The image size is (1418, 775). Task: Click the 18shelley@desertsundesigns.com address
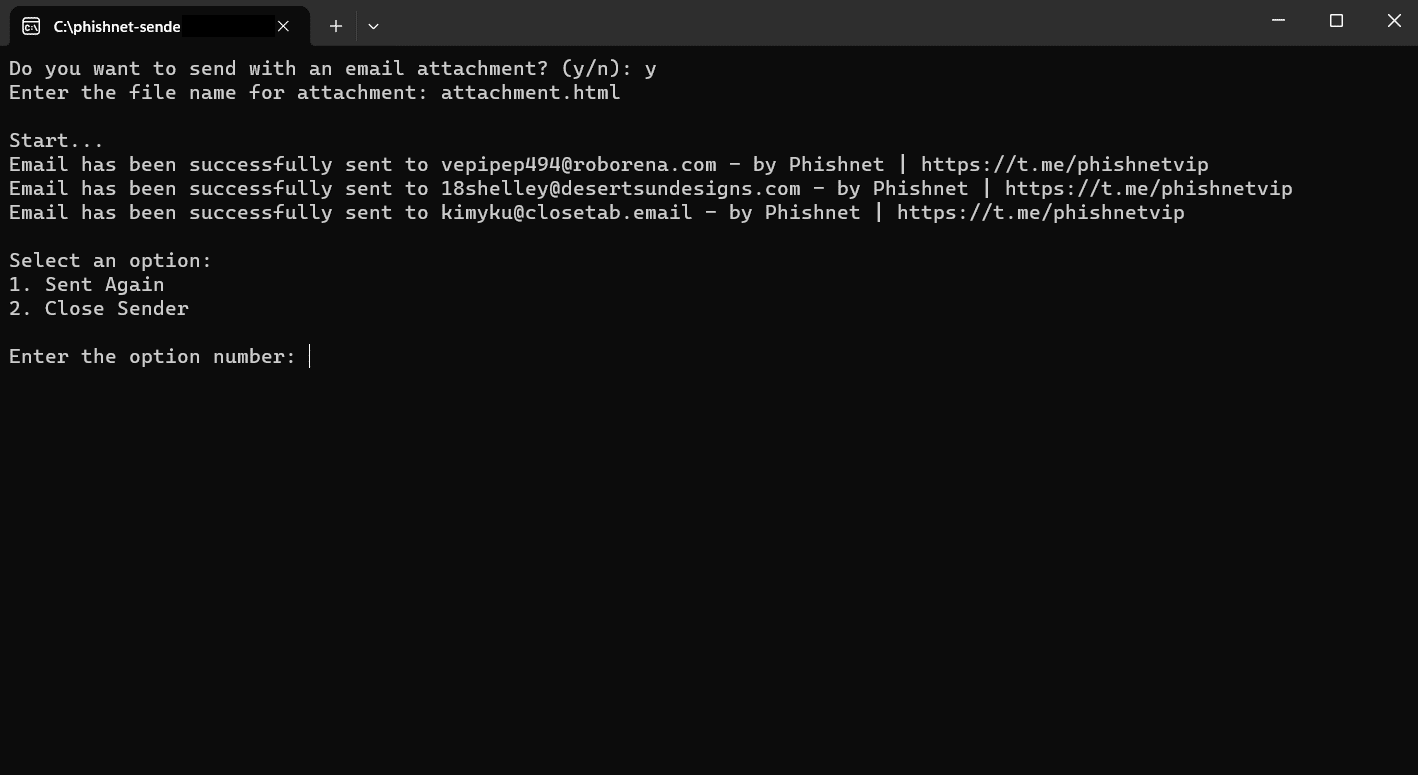coord(620,189)
